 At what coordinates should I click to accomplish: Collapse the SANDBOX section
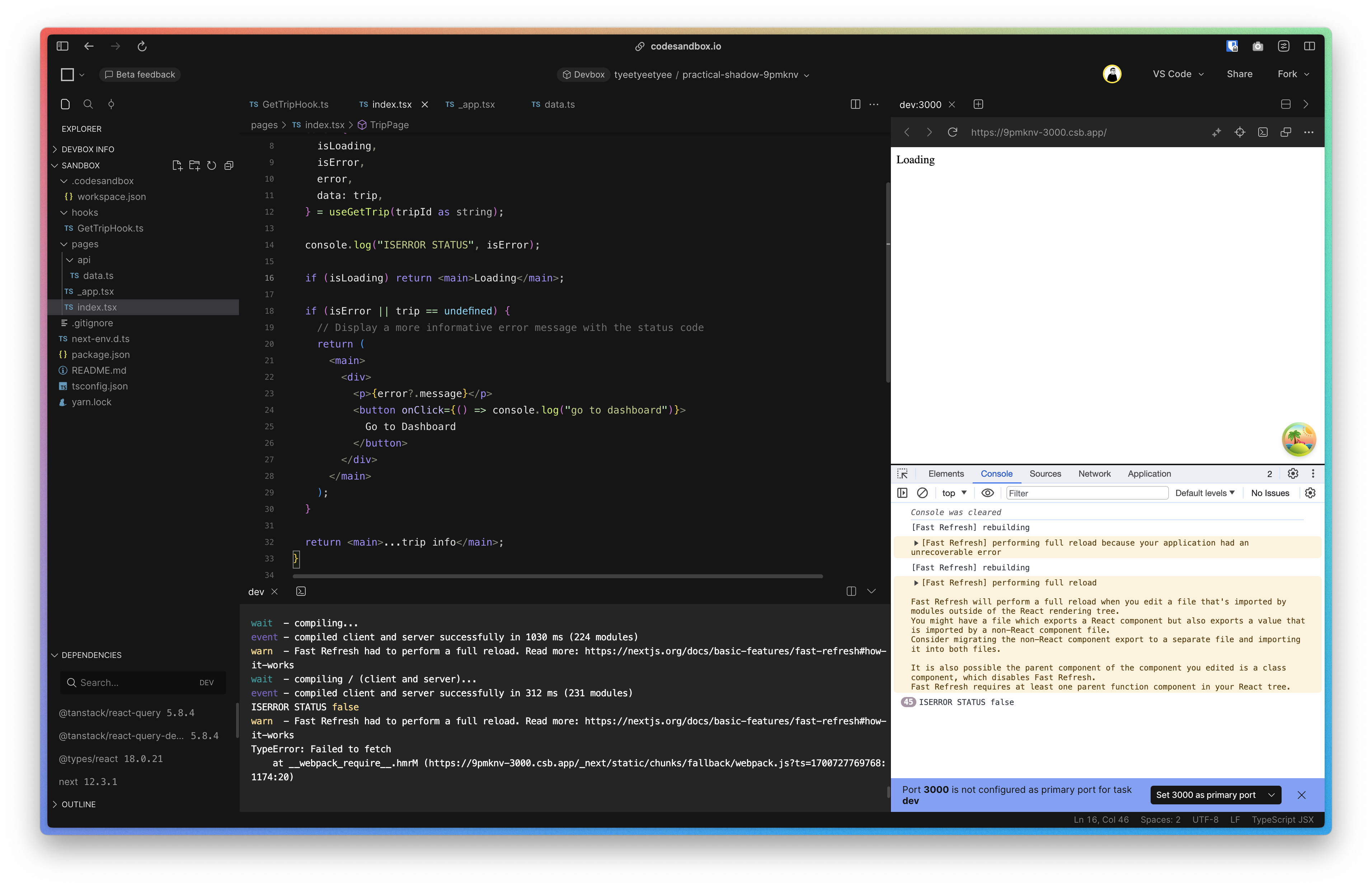[x=80, y=165]
